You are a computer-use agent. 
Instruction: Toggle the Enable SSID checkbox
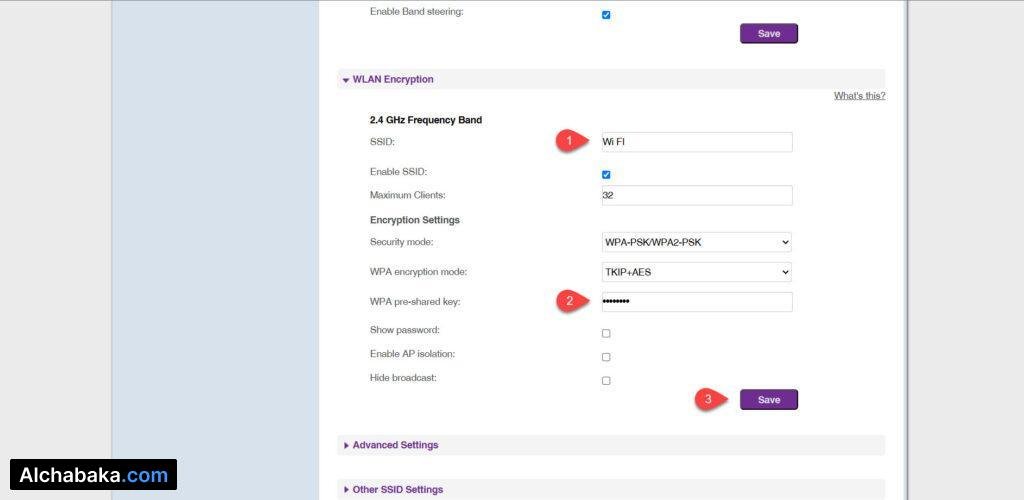point(606,175)
